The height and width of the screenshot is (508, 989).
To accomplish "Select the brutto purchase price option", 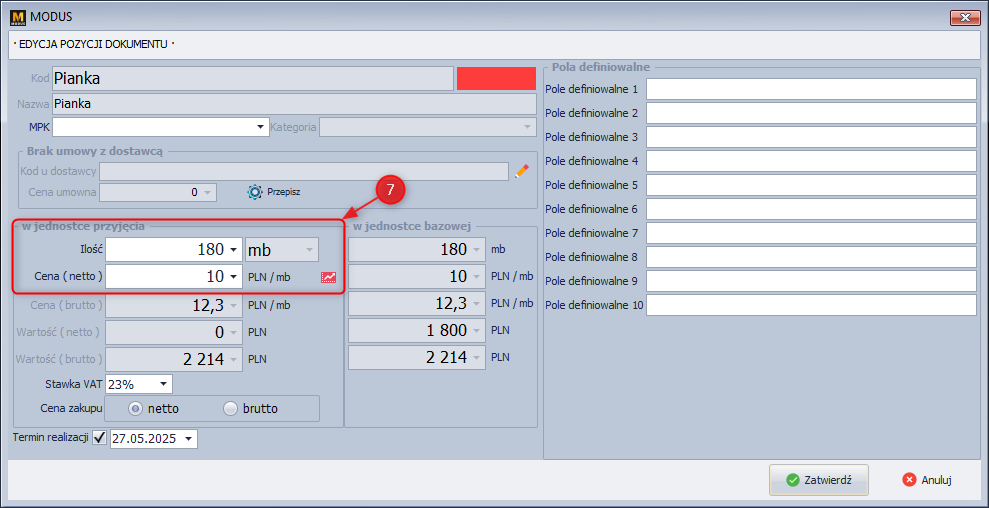I will (x=231, y=408).
